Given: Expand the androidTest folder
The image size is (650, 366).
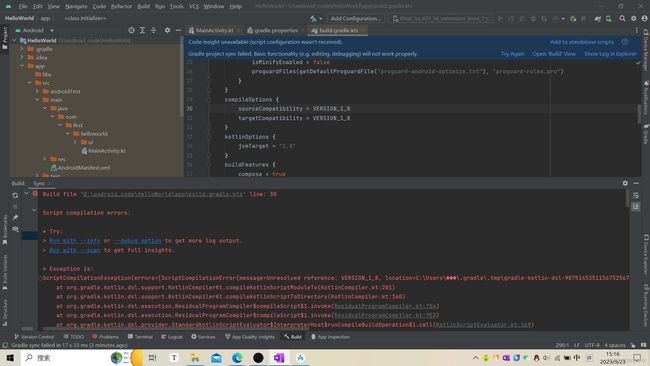Looking at the screenshot, I should [37, 91].
